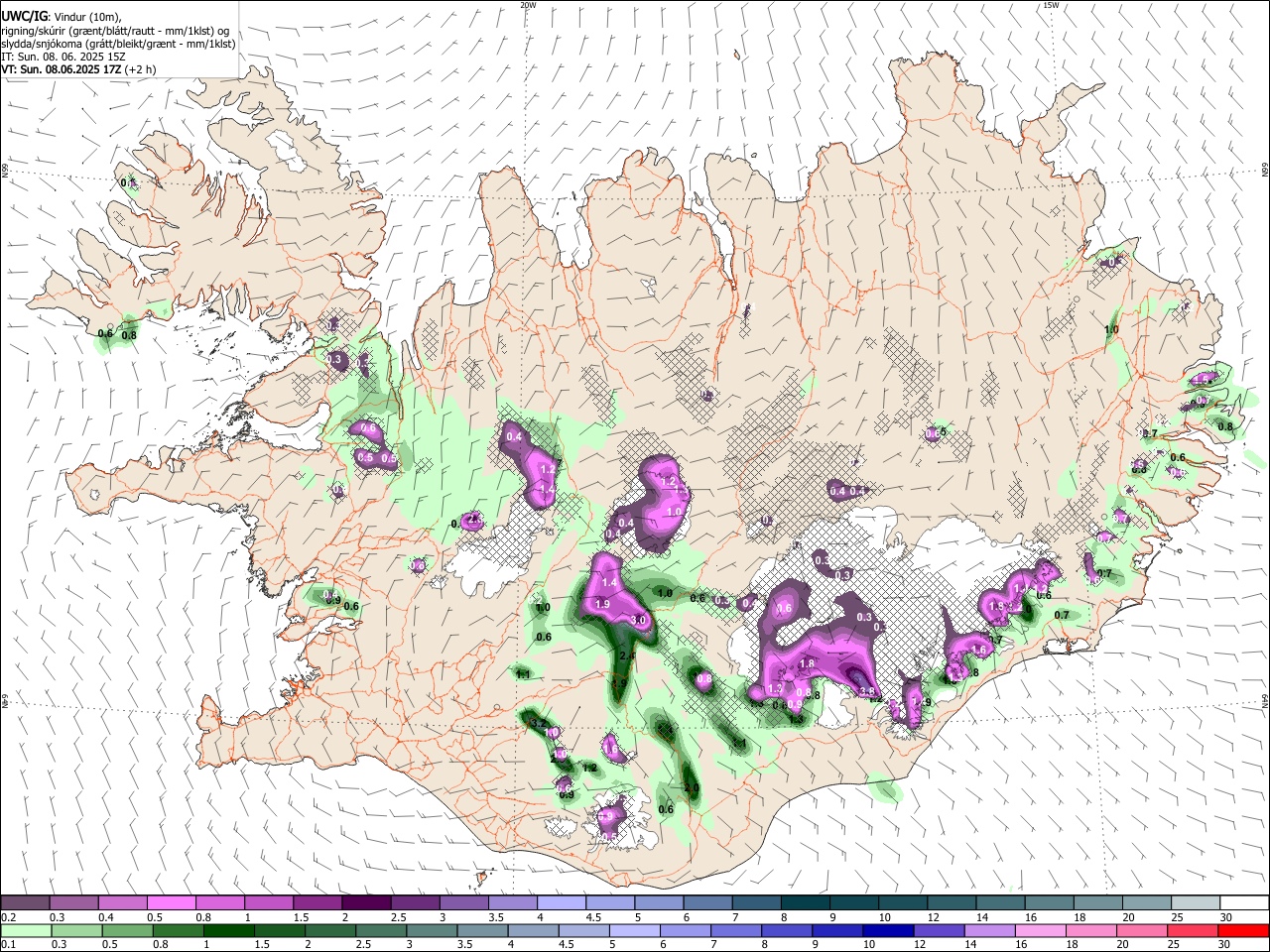Viewport: 1270px width, 952px height.
Task: Click the 'slydda/snjókoma' legend description line
Action: 118,44
